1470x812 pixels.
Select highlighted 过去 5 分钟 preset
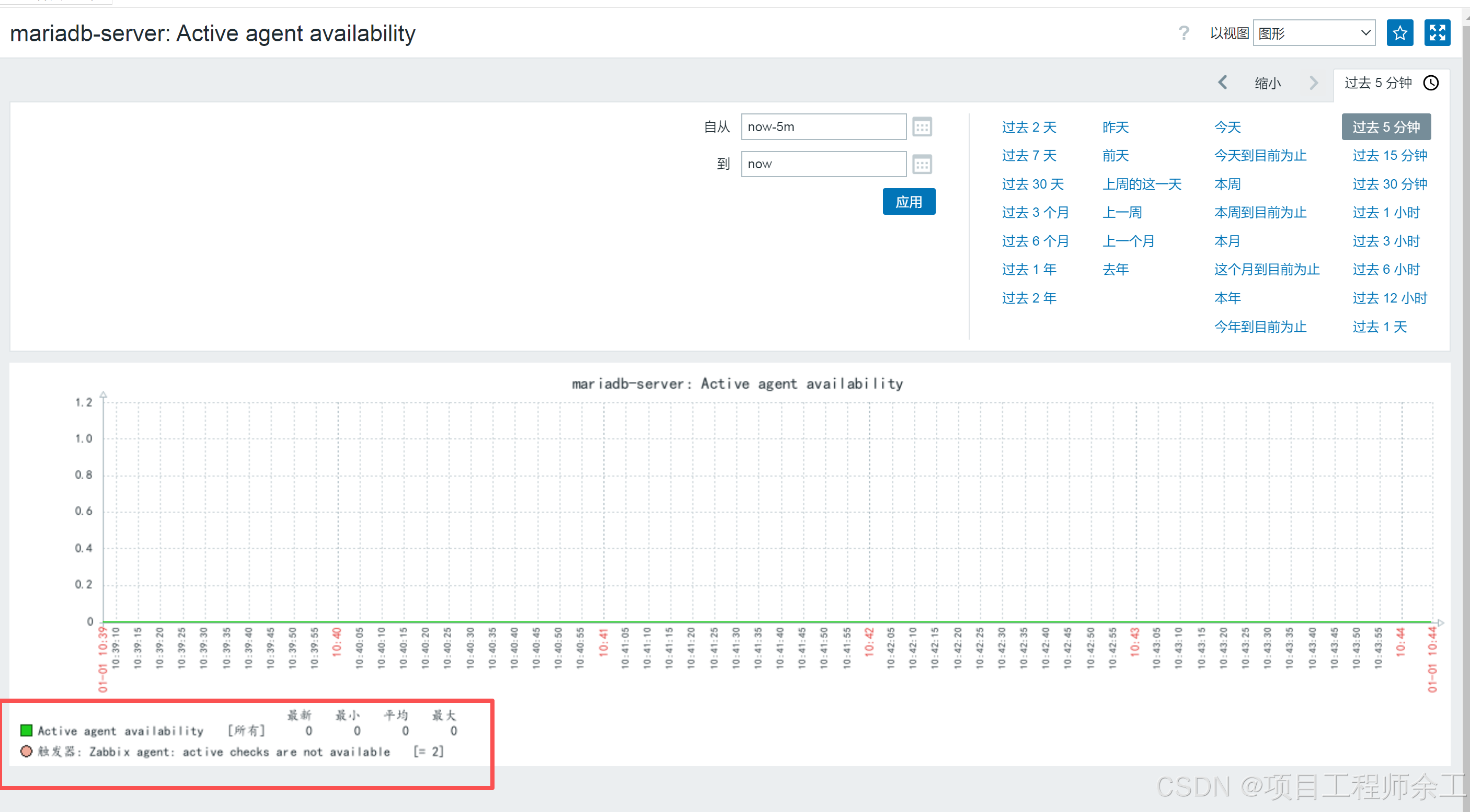point(1385,126)
